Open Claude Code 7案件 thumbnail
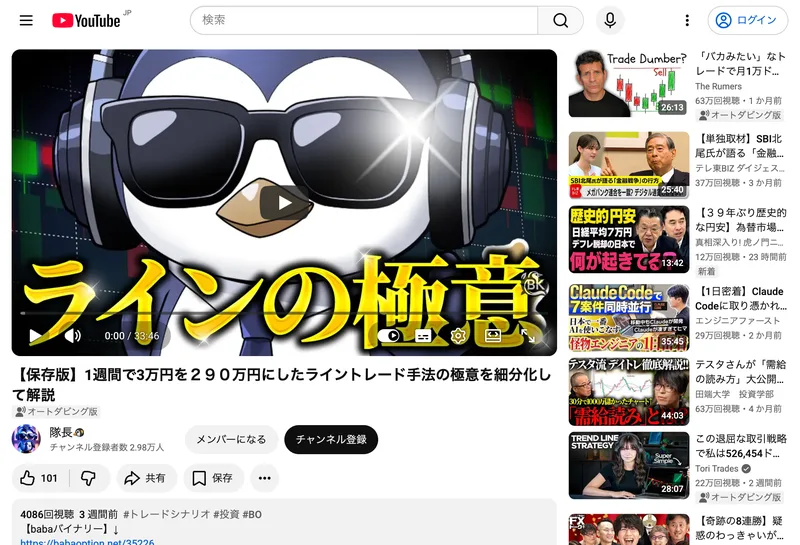800x545 pixels. (629, 318)
